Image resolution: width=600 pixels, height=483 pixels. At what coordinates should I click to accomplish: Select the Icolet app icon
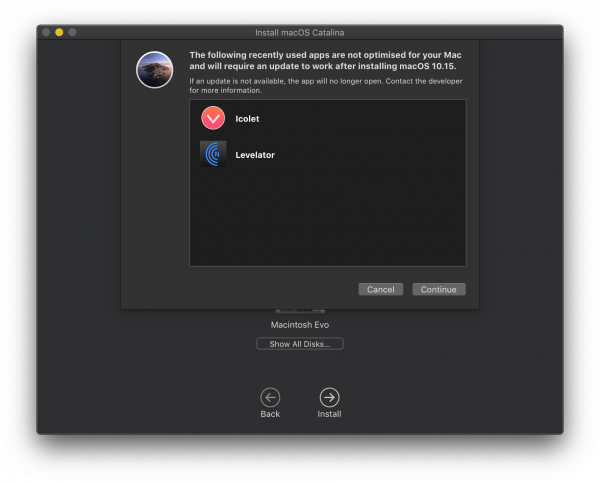tap(213, 118)
